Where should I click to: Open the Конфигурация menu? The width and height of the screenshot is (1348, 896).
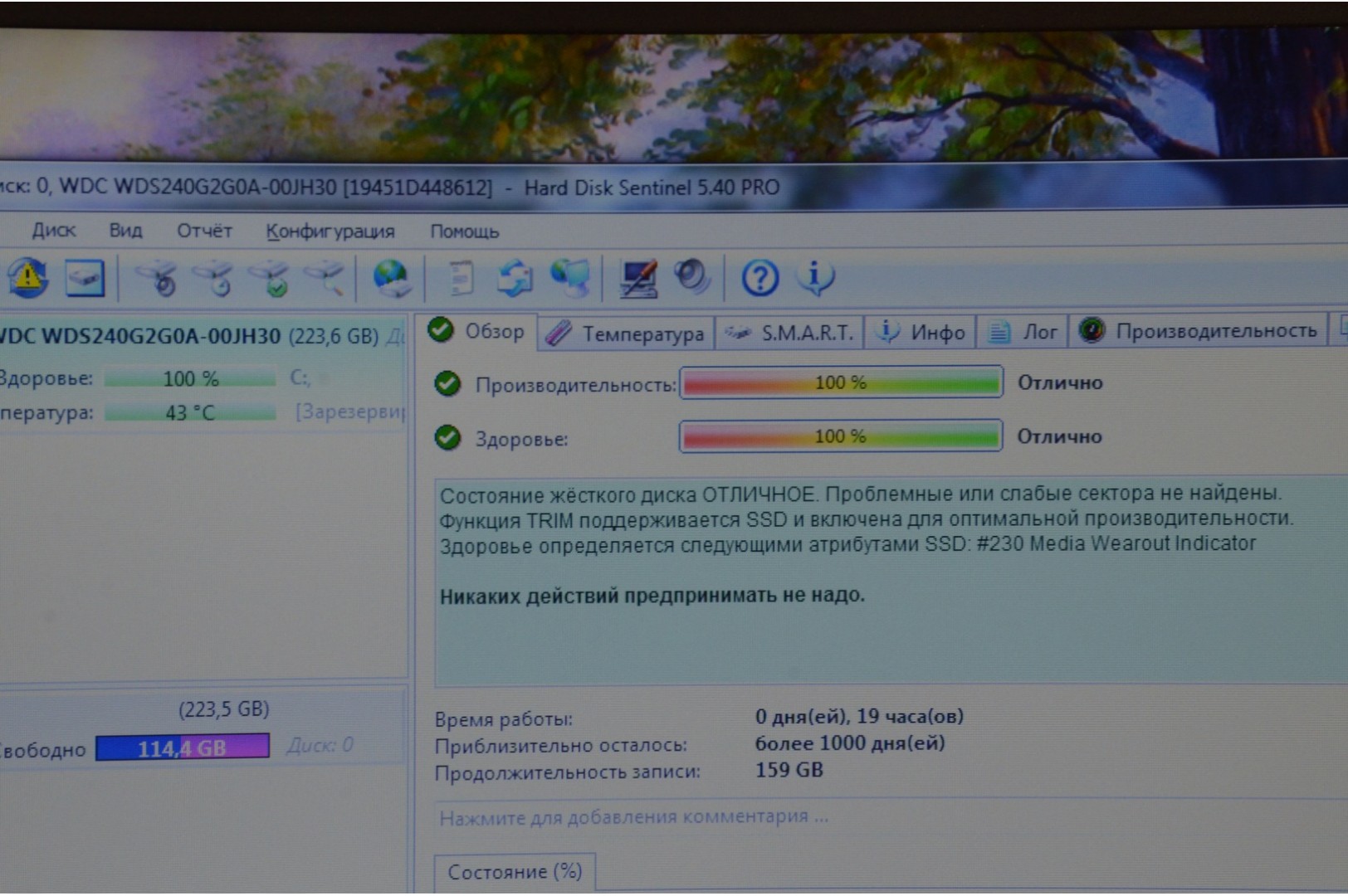pyautogui.click(x=330, y=231)
